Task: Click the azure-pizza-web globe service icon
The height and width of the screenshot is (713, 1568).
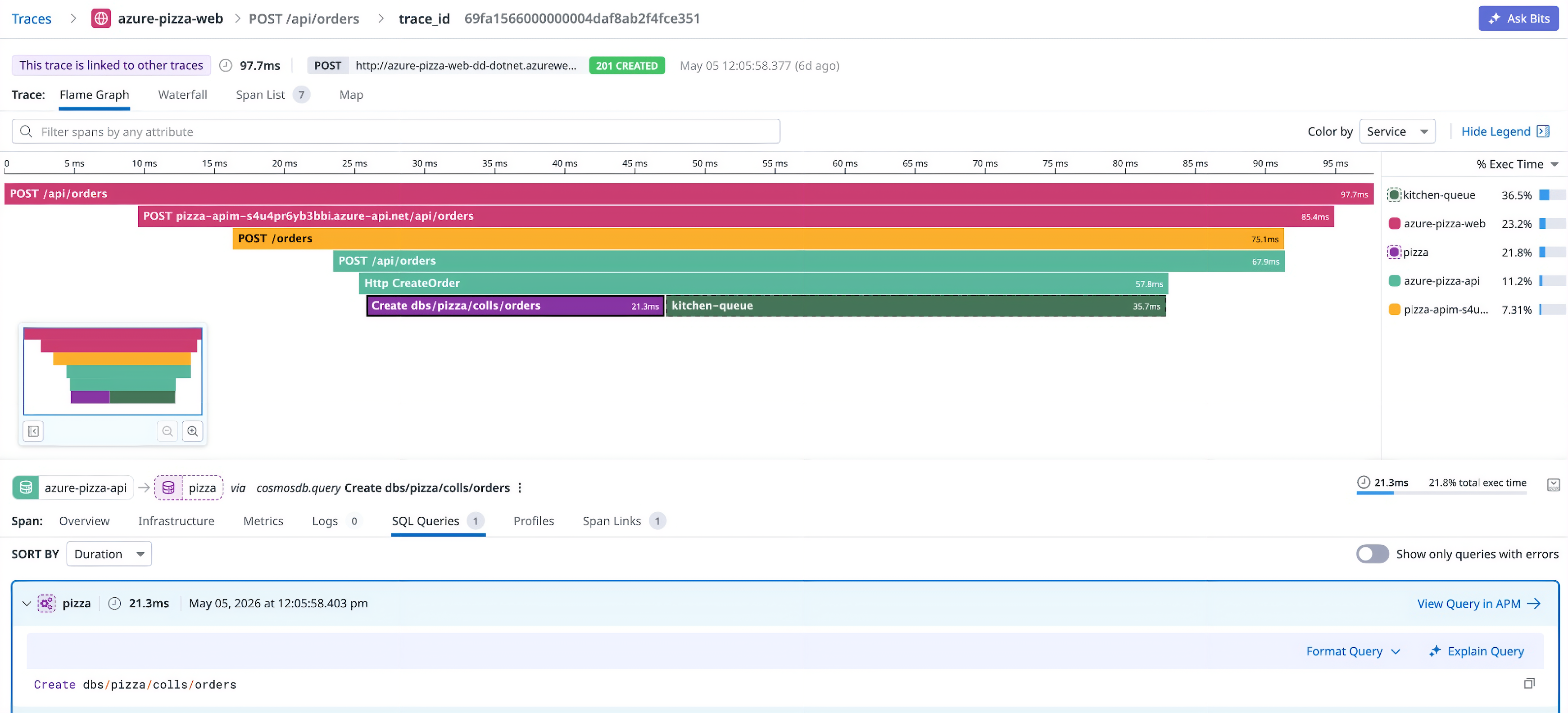Action: 101,18
